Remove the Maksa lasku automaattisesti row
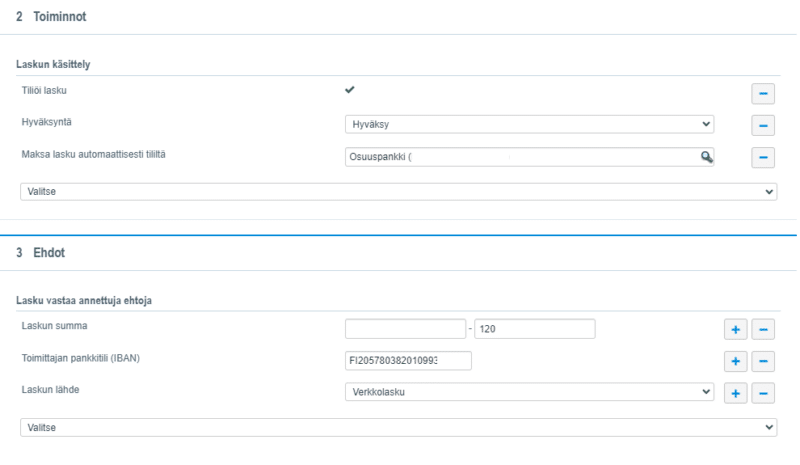 pos(763,157)
